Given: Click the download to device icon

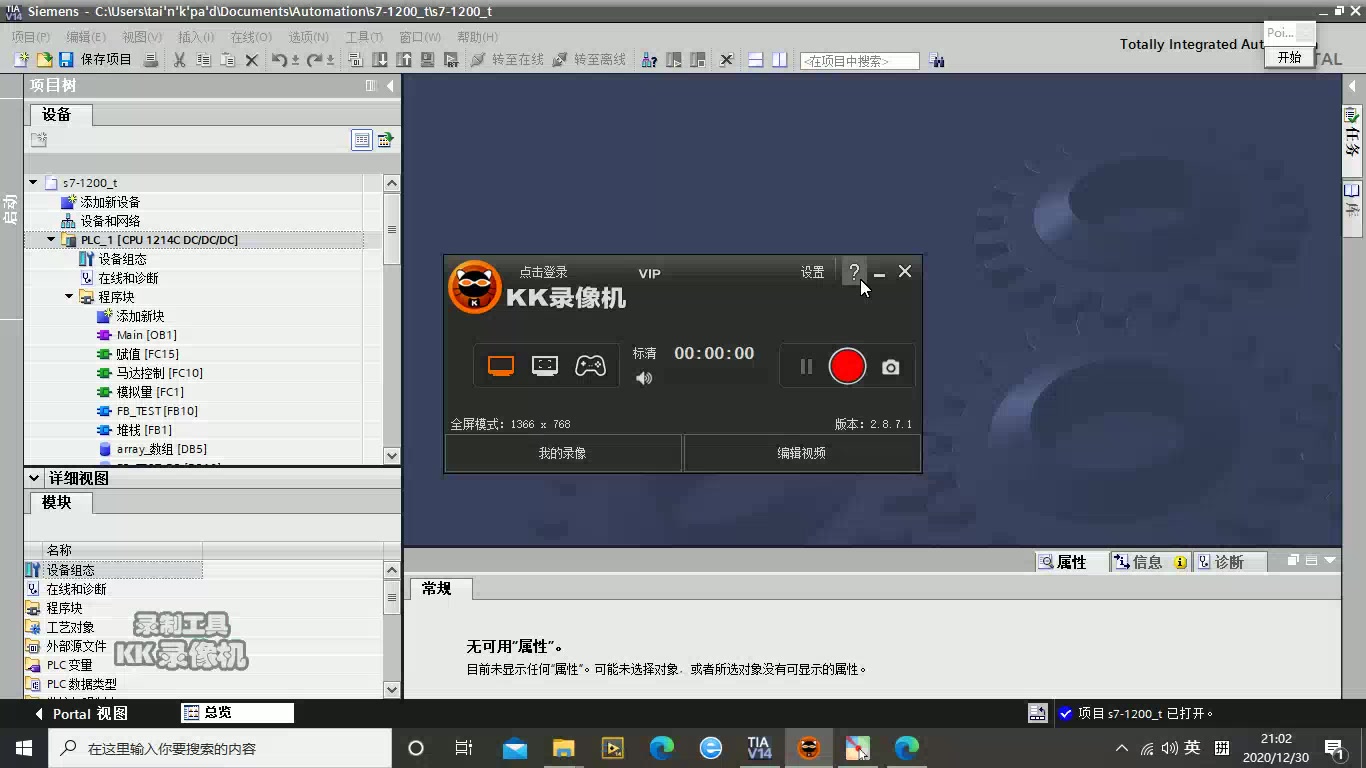Looking at the screenshot, I should pos(380,60).
